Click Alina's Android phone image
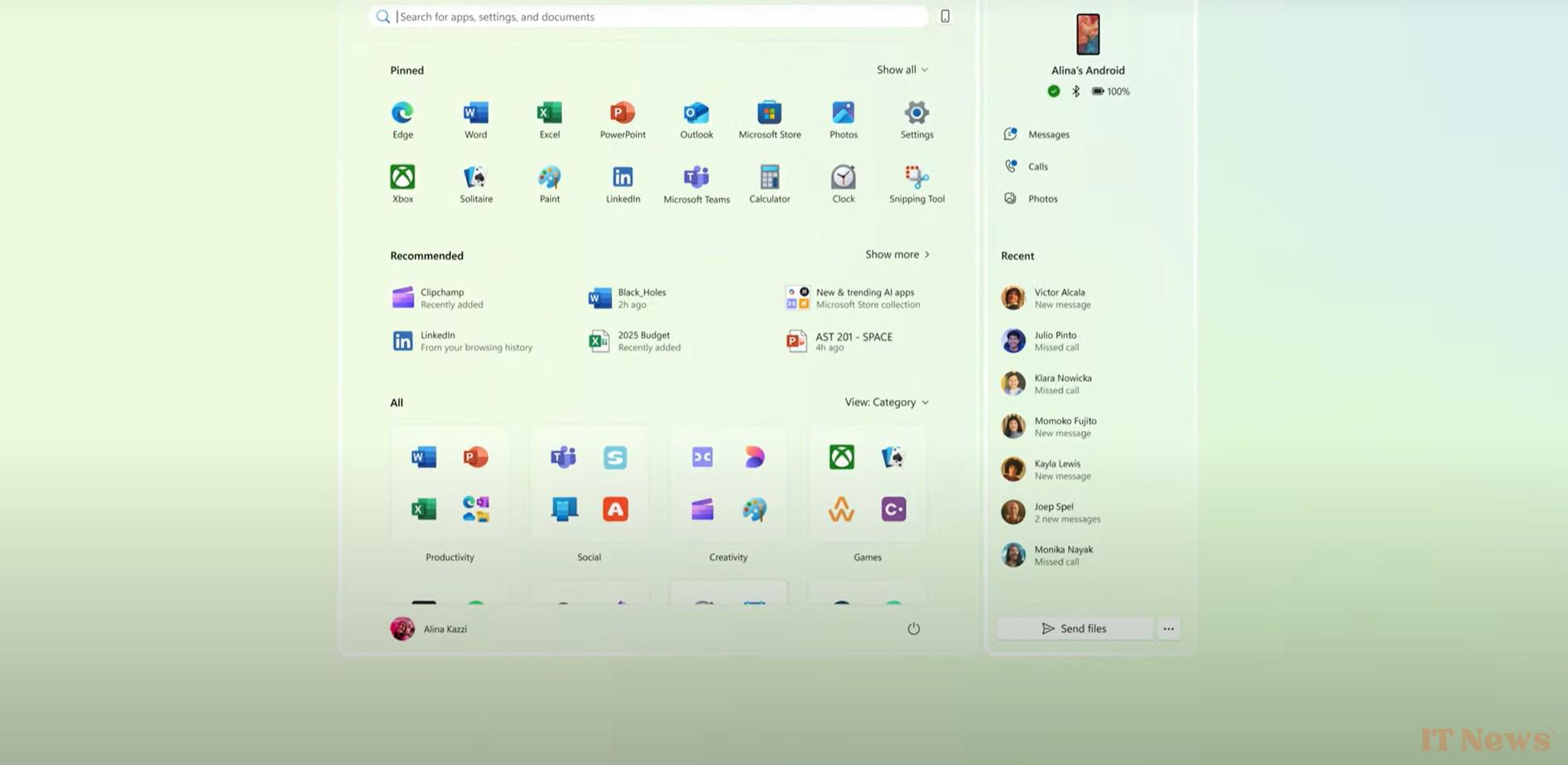The width and height of the screenshot is (1568, 765). pyautogui.click(x=1088, y=34)
